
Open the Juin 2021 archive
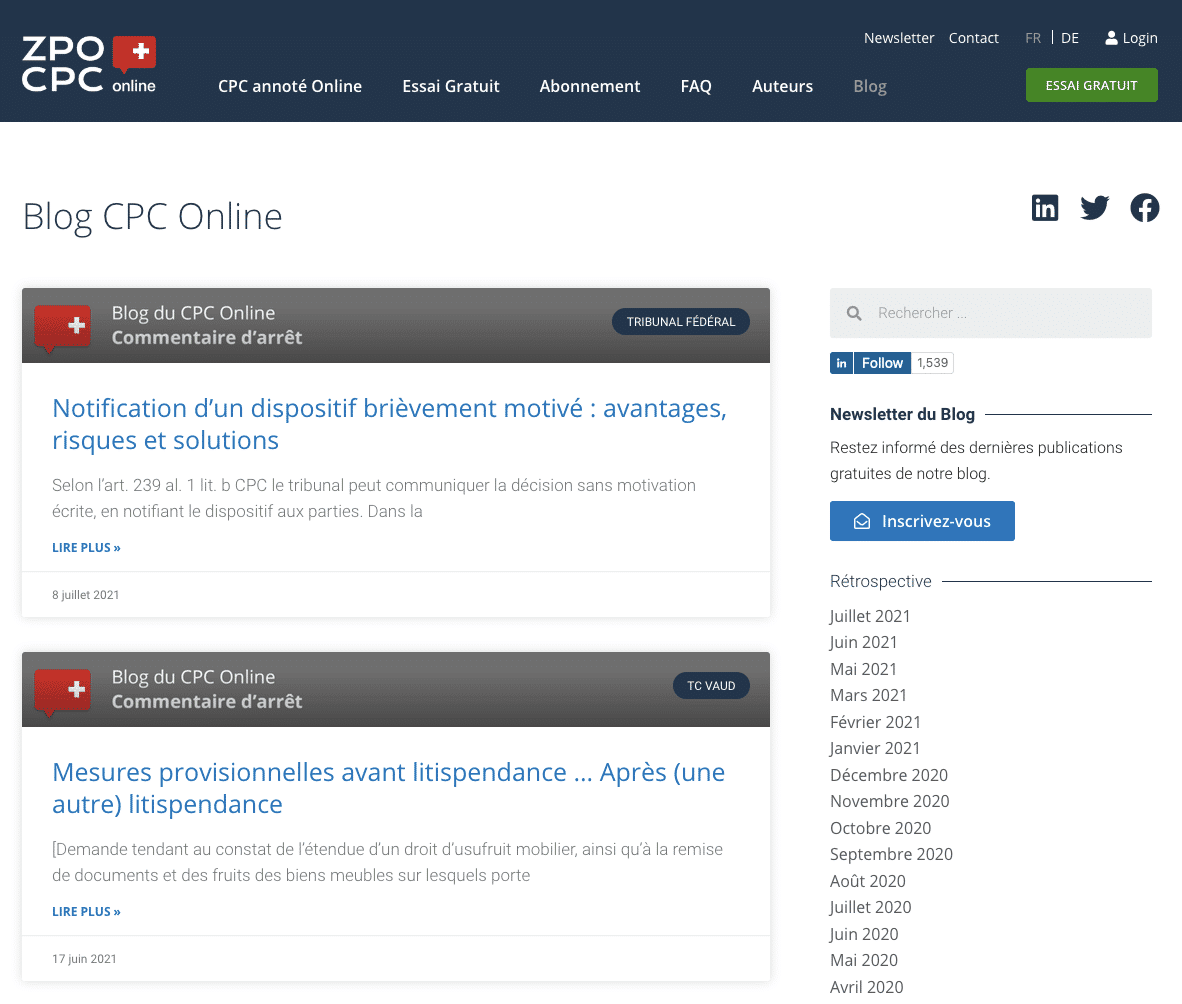tap(863, 642)
